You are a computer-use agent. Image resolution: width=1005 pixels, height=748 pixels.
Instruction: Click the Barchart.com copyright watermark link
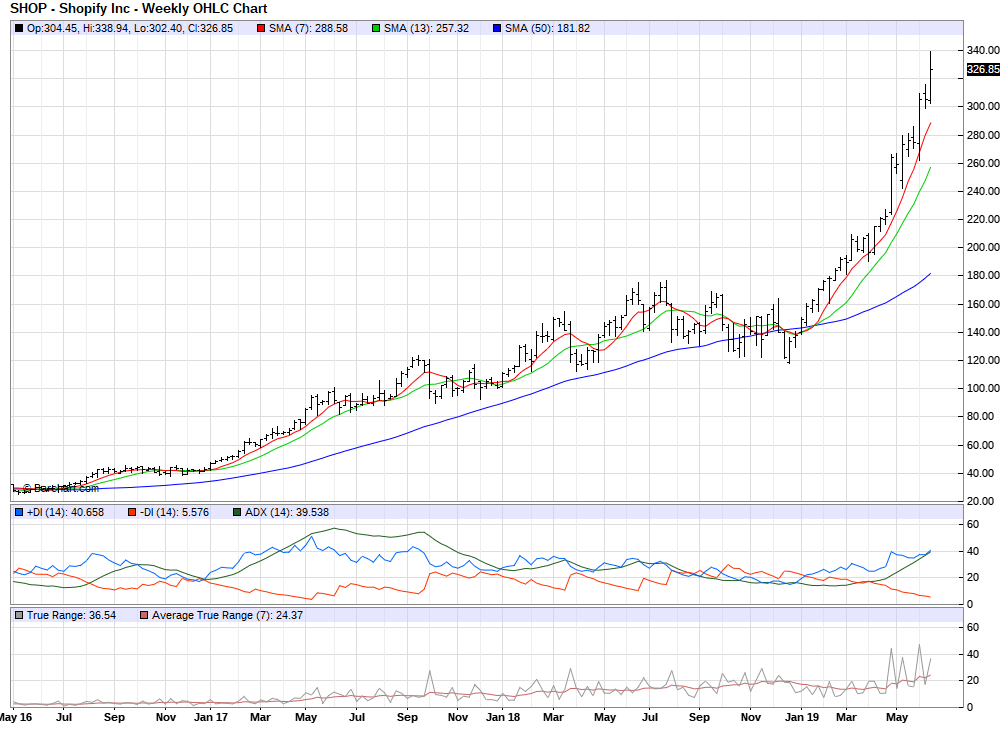click(61, 488)
